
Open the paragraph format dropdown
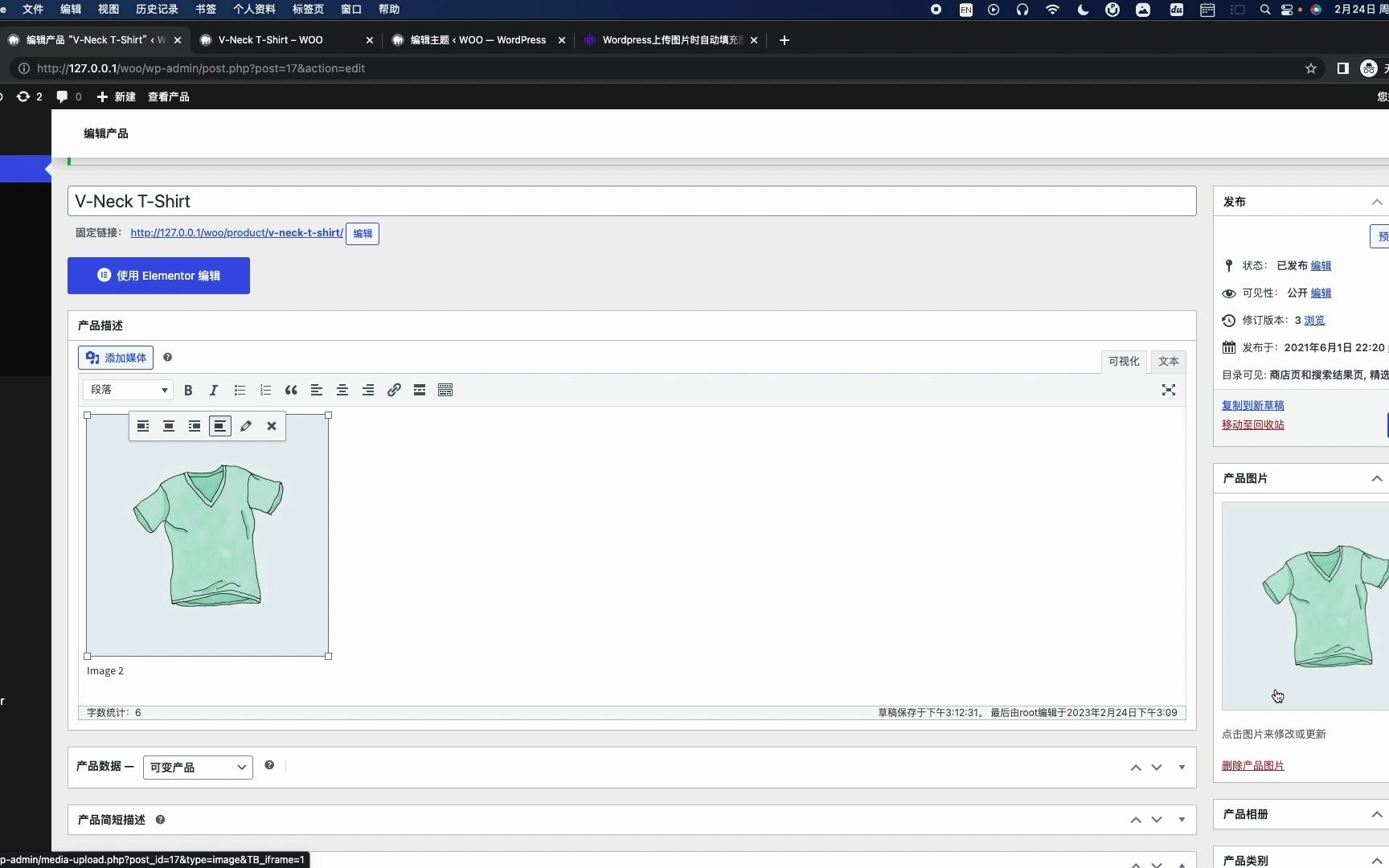tap(128, 390)
